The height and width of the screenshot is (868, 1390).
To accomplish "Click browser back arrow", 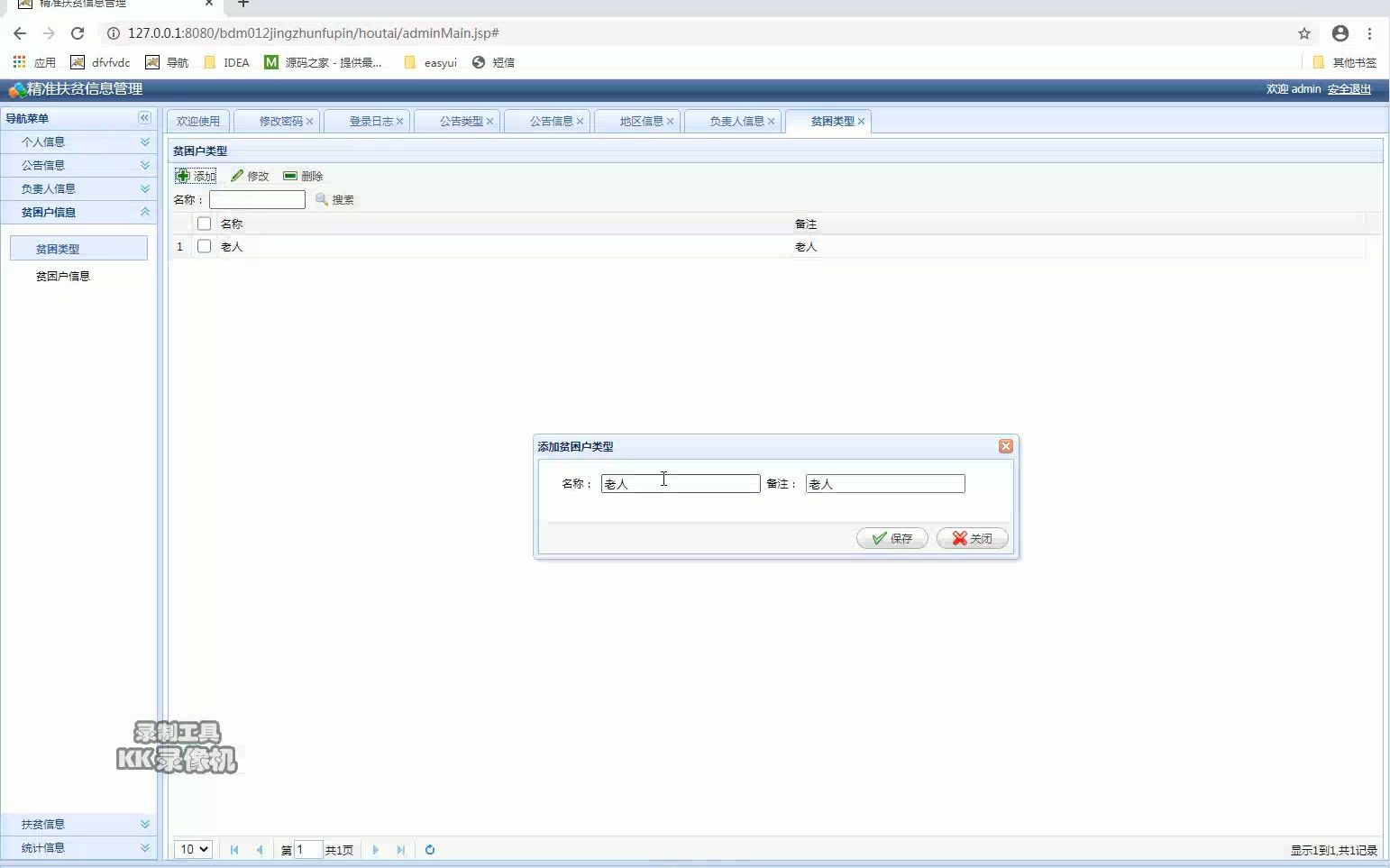I will pyautogui.click(x=20, y=33).
